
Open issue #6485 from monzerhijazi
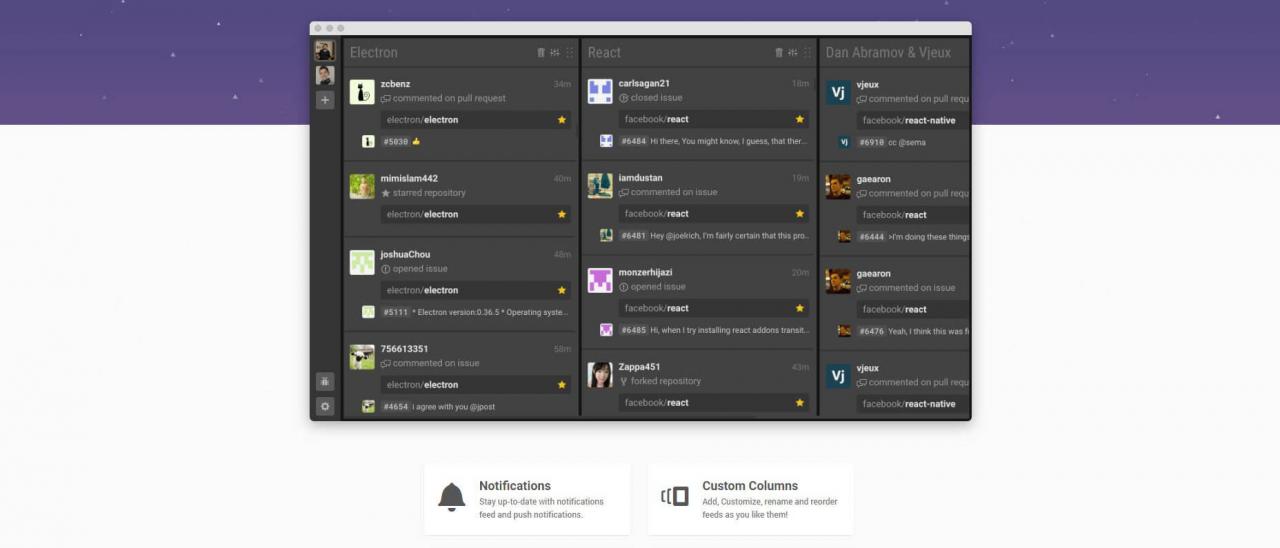click(x=633, y=330)
